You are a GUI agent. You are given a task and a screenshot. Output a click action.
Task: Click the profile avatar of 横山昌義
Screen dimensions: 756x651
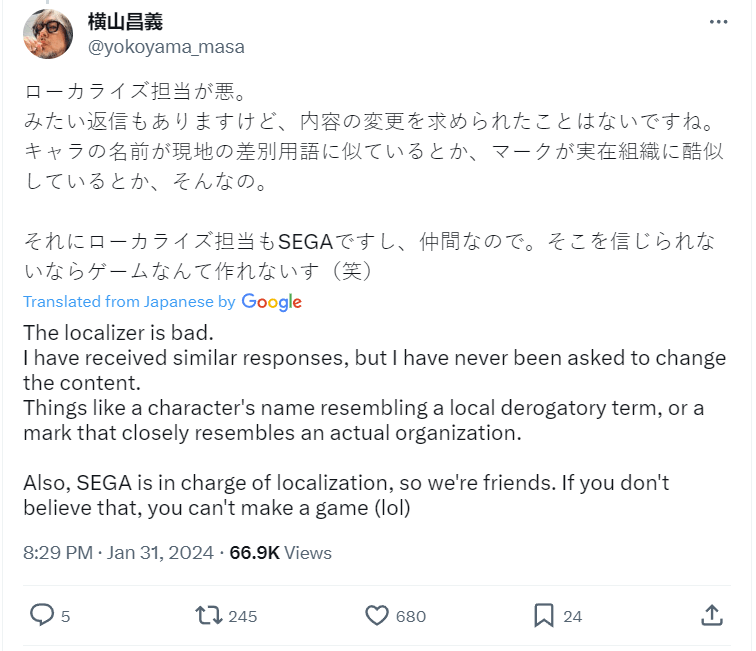48,34
